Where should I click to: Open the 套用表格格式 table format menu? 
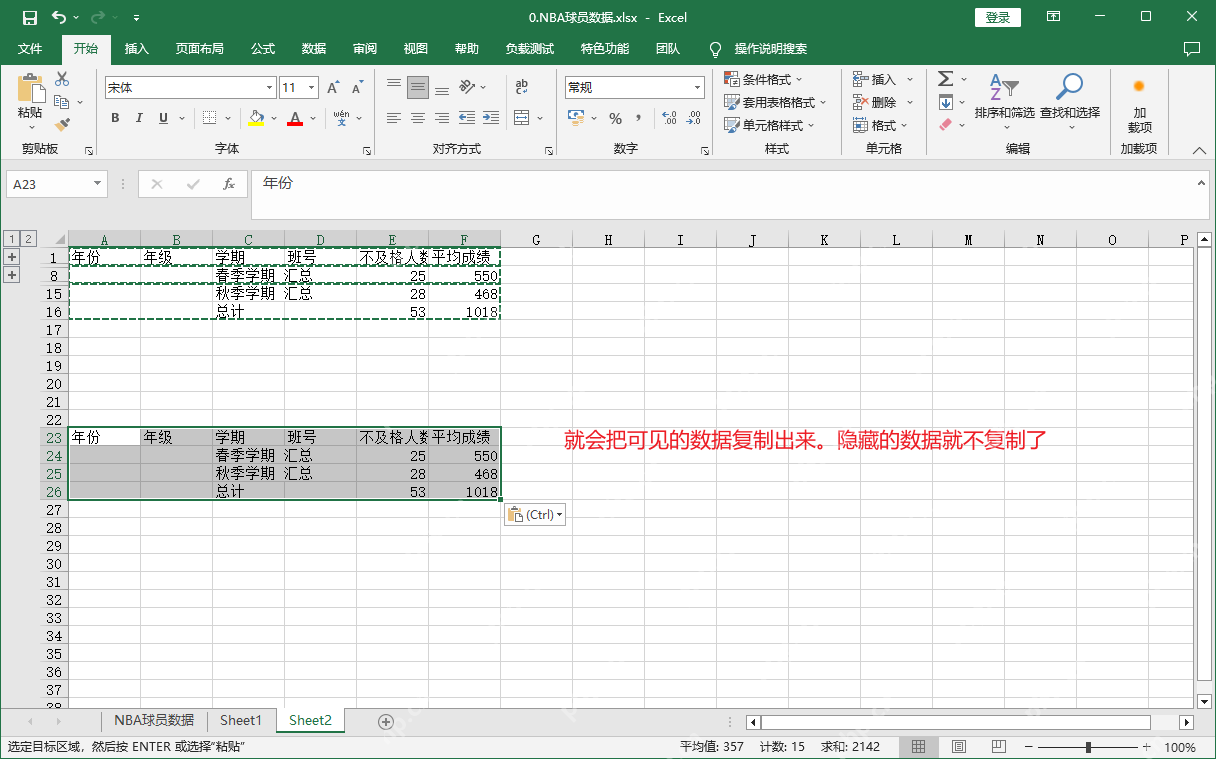[775, 102]
